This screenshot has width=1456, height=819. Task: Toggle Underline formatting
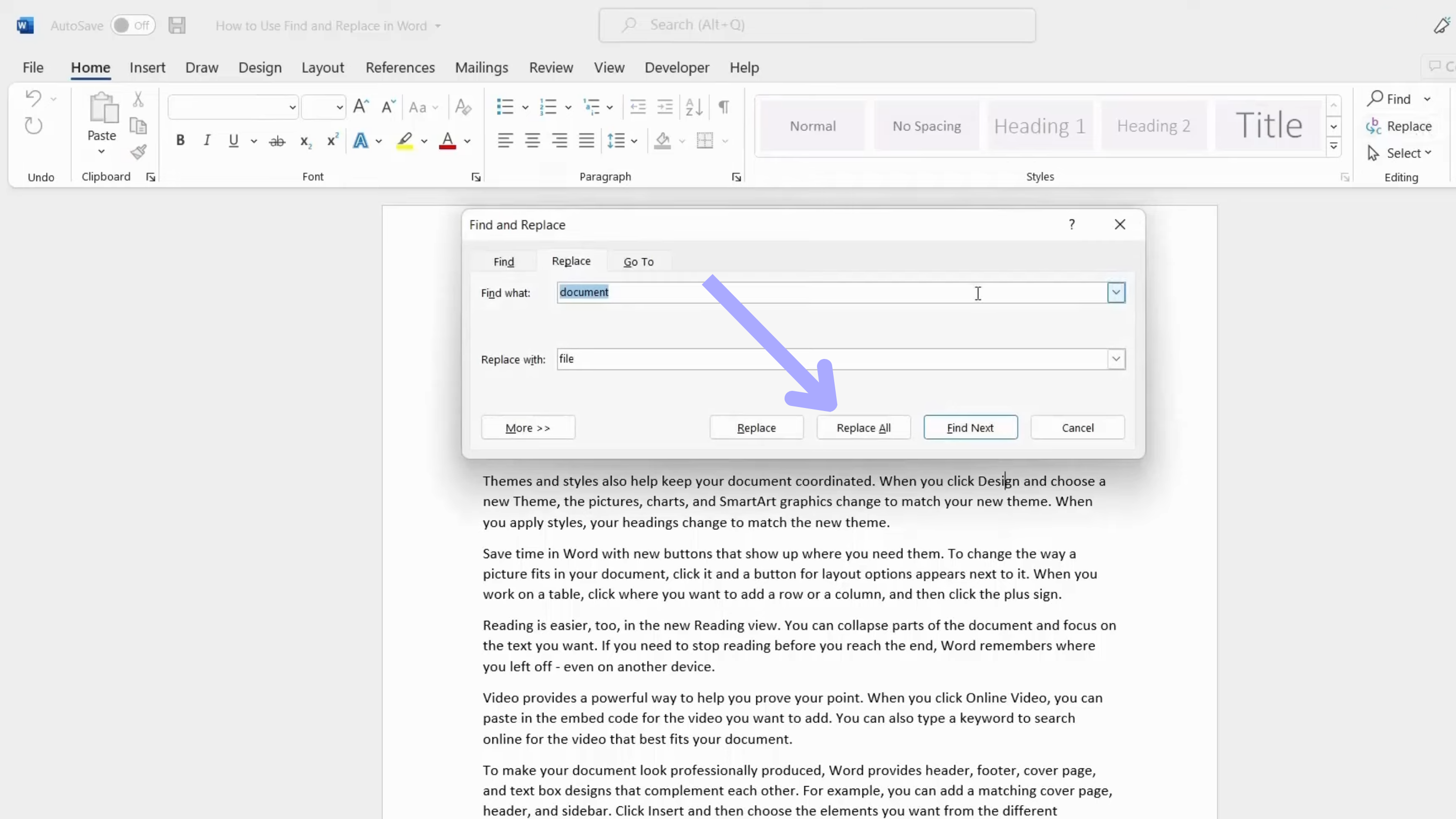tap(234, 140)
